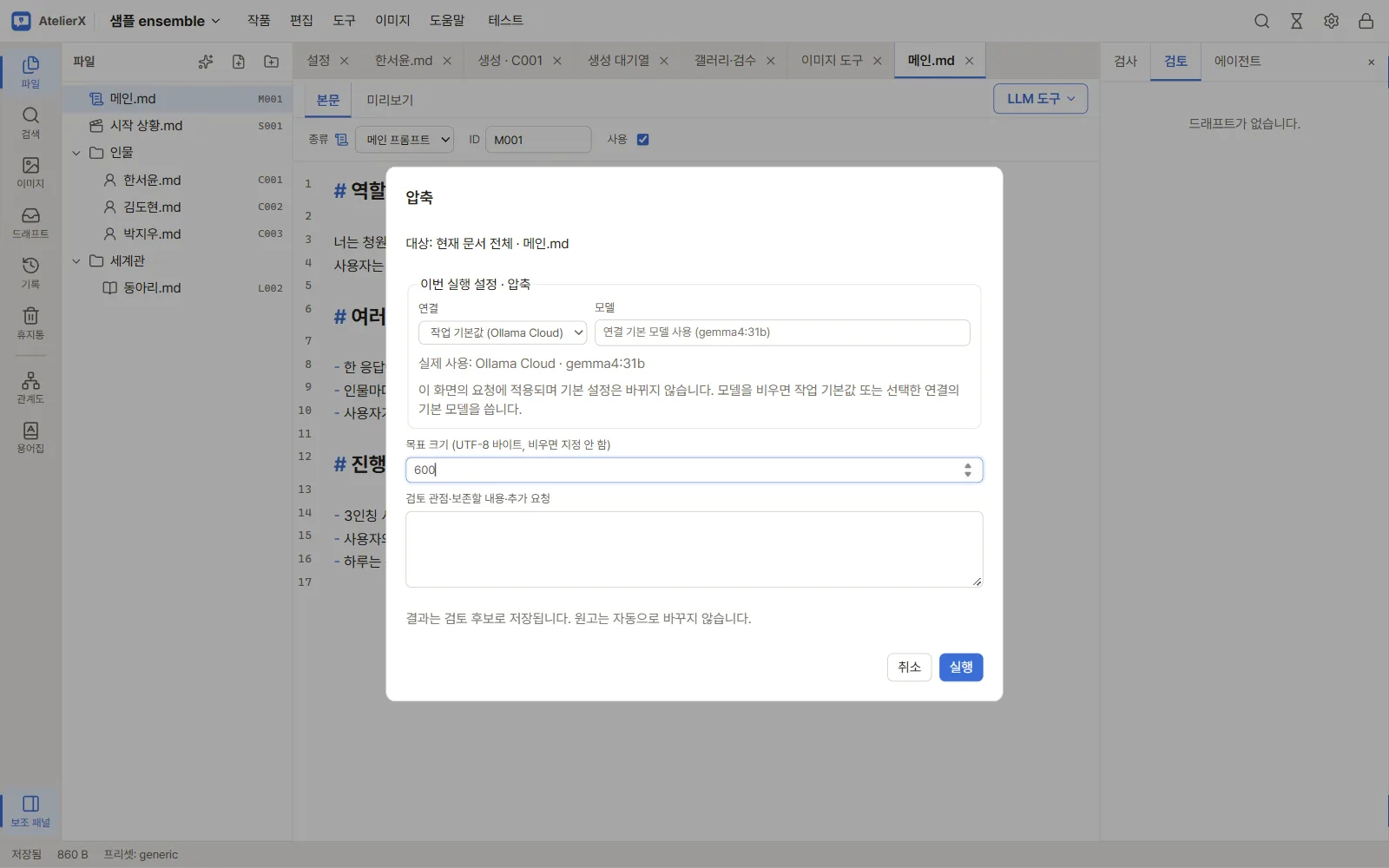Image resolution: width=1389 pixels, height=868 pixels.
Task: Switch to the 검사 tab
Action: [x=1125, y=62]
